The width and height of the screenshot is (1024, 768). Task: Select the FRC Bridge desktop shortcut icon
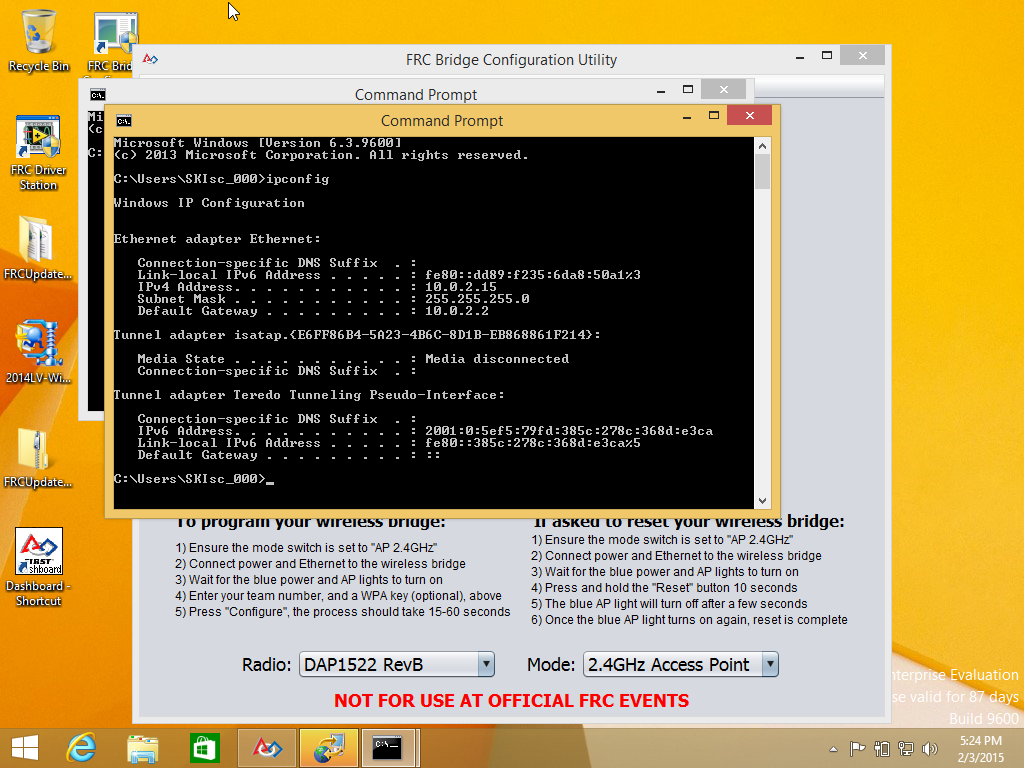click(x=115, y=40)
